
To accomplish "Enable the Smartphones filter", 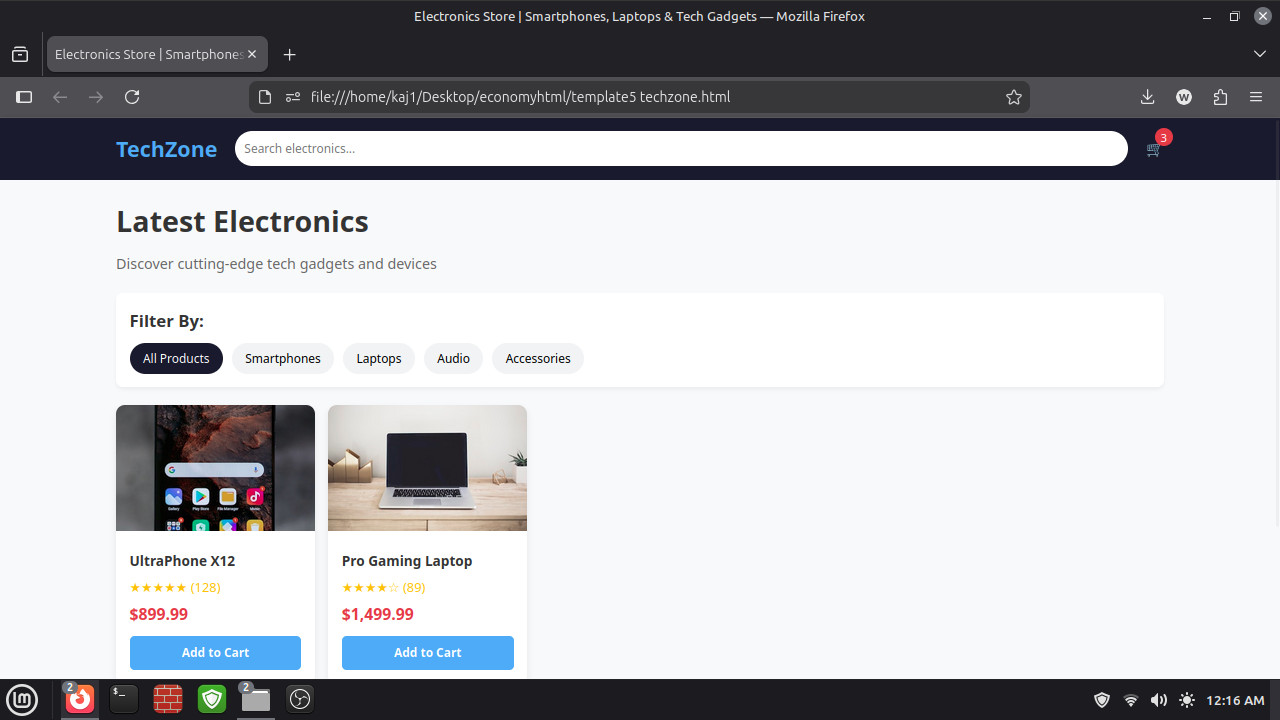I will [x=282, y=358].
